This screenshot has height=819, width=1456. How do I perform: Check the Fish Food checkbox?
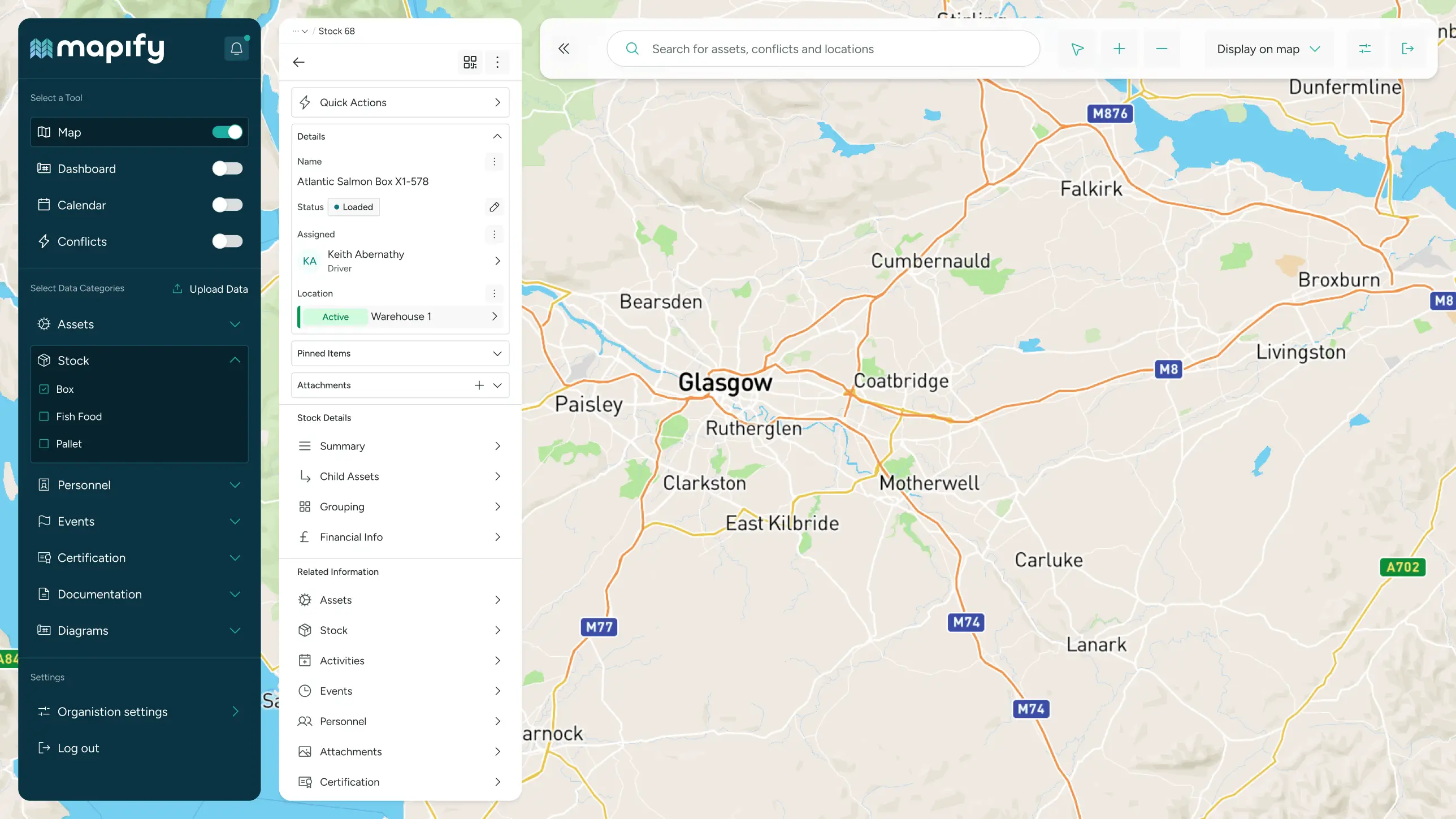44,417
